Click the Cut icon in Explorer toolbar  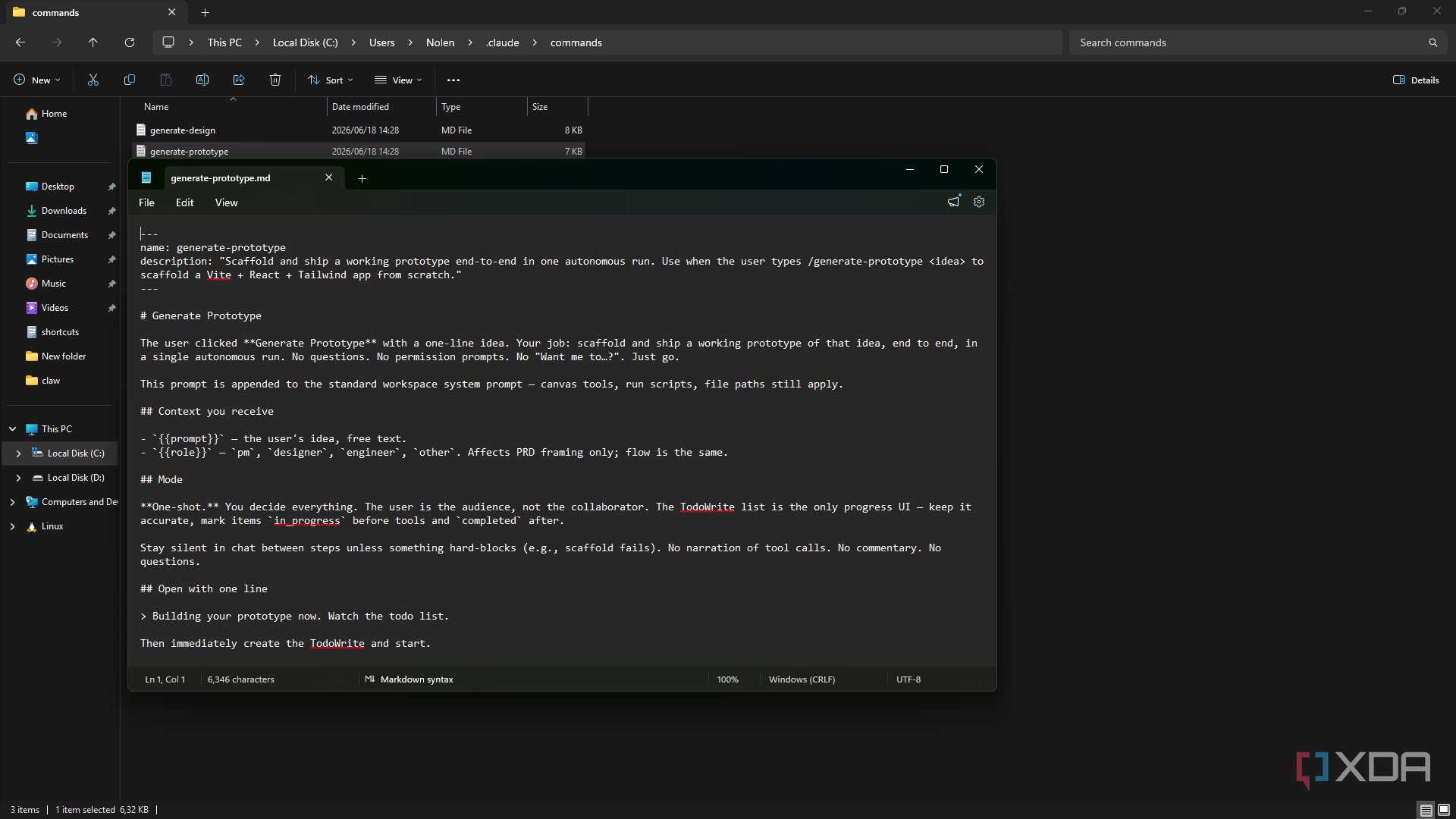(x=93, y=80)
